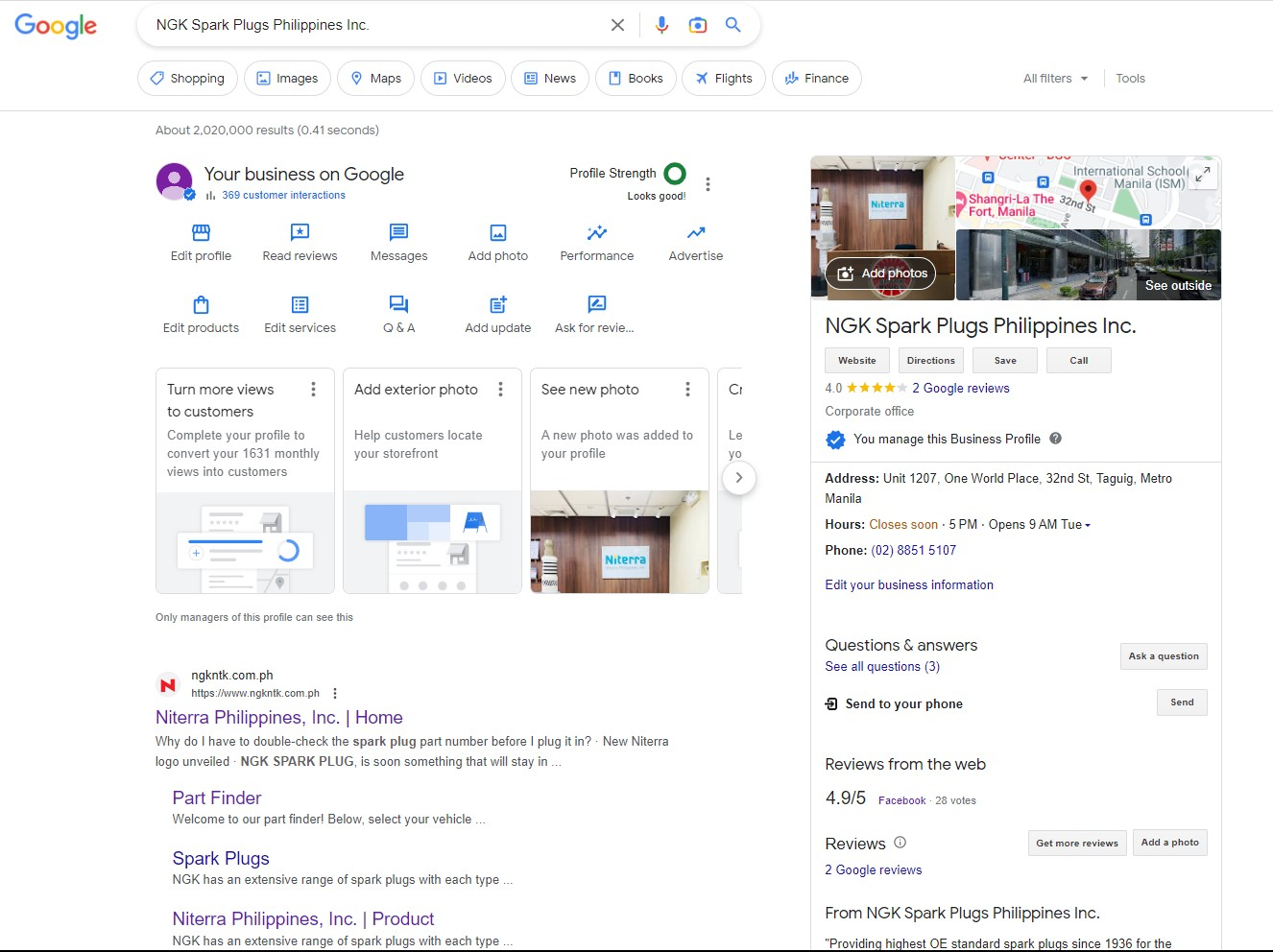The height and width of the screenshot is (952, 1273).
Task: Clear the search box text
Action: pos(617,25)
